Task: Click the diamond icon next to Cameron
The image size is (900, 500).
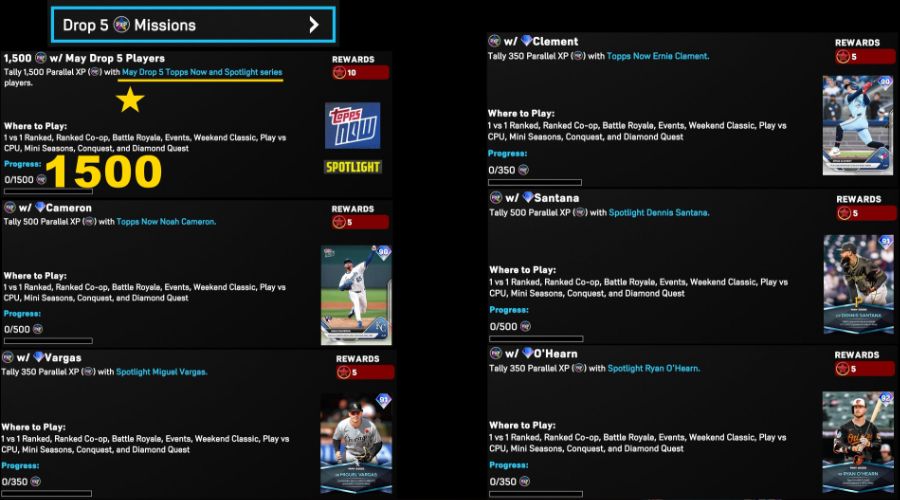Action: [40, 207]
